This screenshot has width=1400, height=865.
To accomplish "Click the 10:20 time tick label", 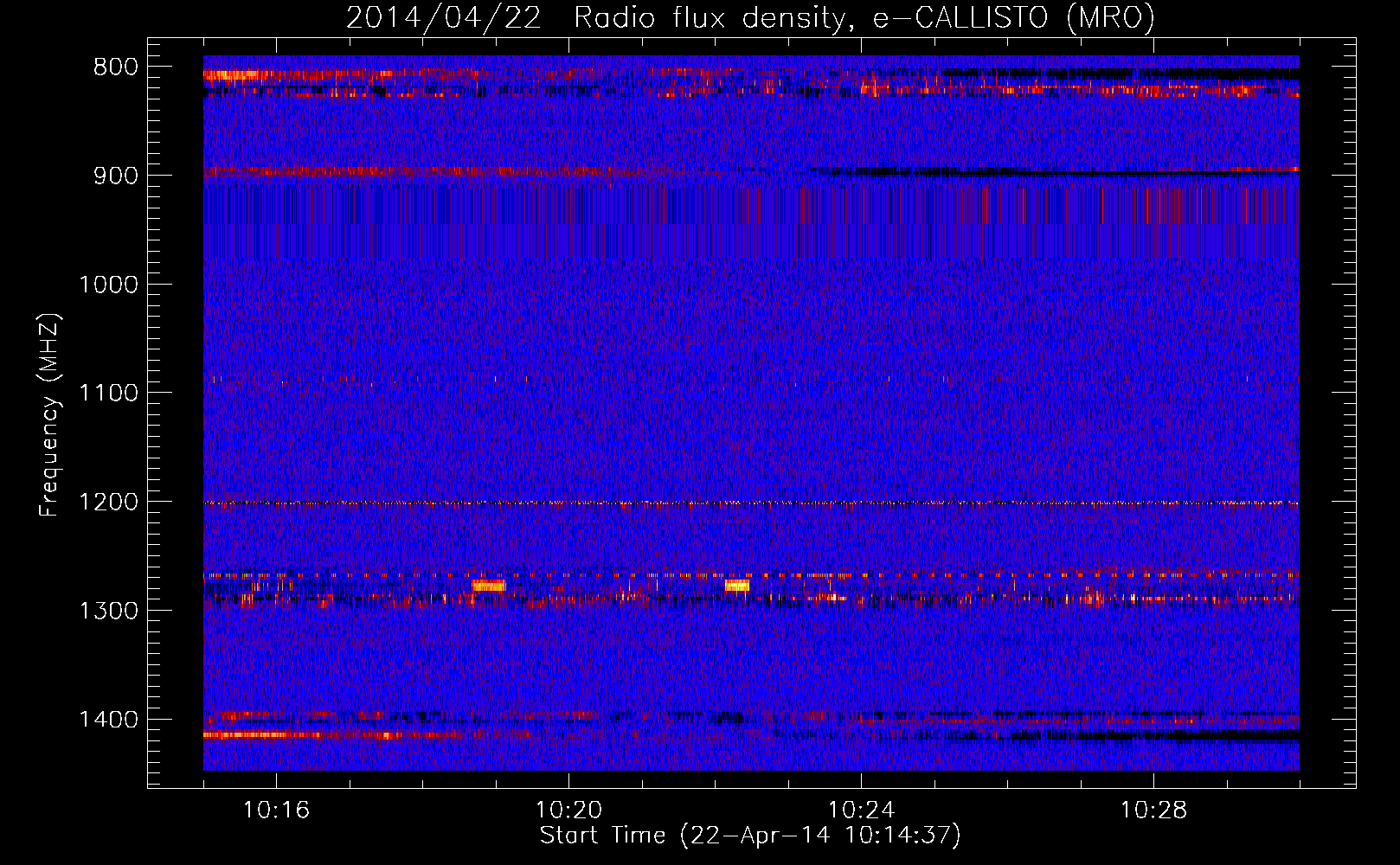I will click(x=568, y=811).
